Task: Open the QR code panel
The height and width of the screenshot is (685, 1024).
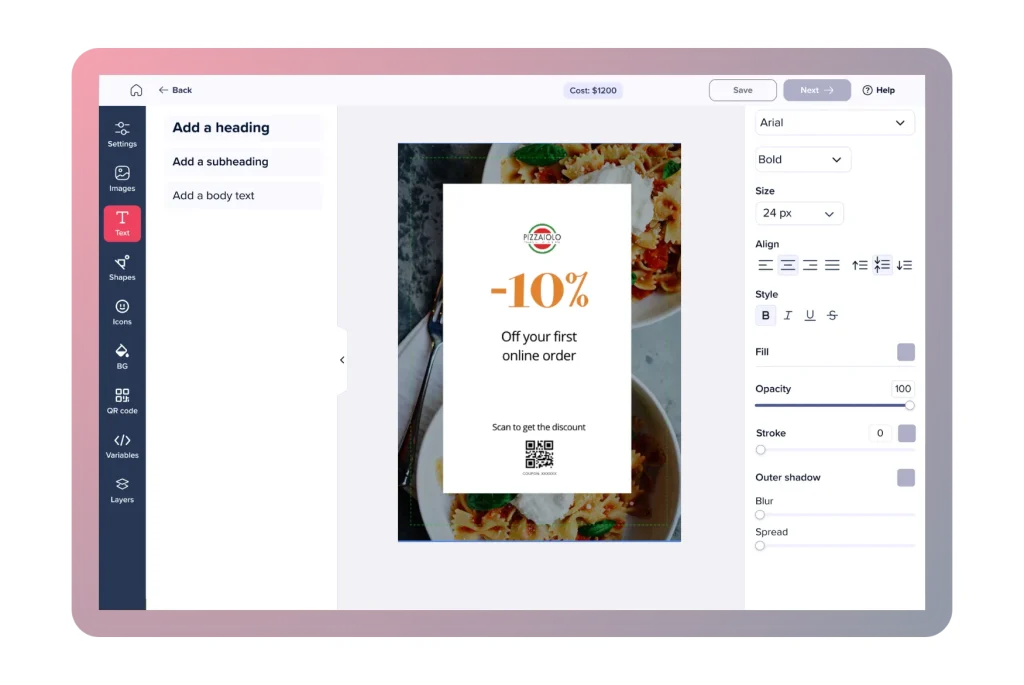Action: [122, 401]
